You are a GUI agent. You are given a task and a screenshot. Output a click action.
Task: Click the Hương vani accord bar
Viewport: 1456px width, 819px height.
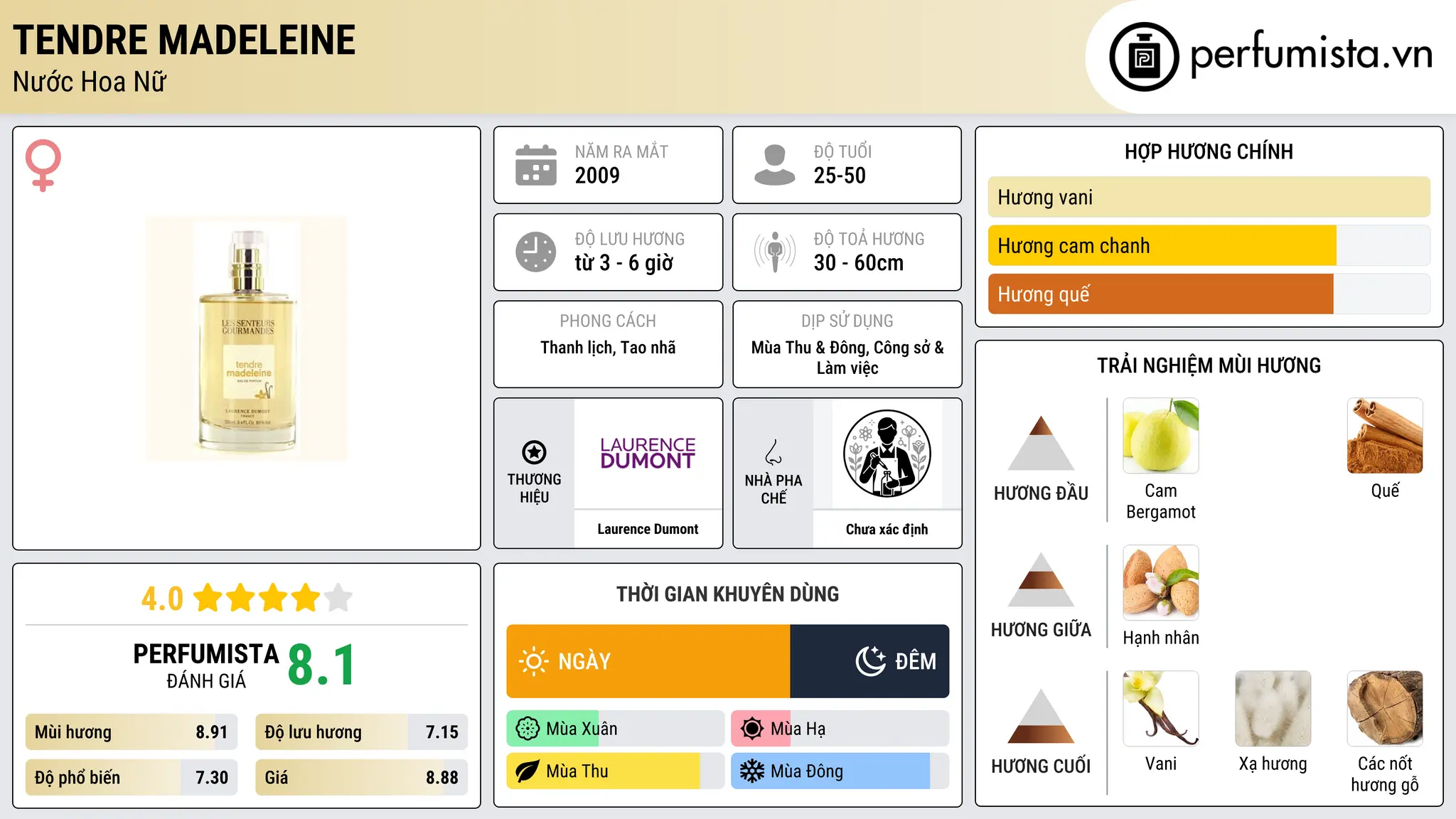[1209, 197]
